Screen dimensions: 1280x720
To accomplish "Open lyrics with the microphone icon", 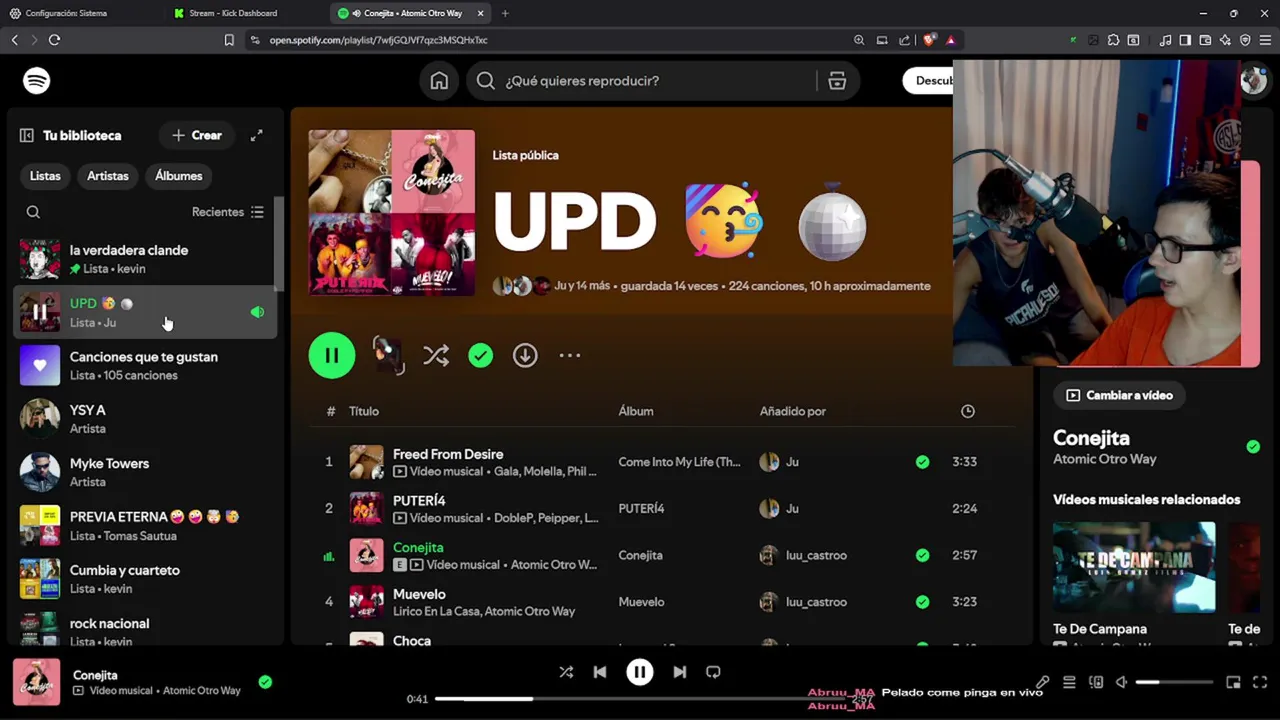I will pos(1042,682).
